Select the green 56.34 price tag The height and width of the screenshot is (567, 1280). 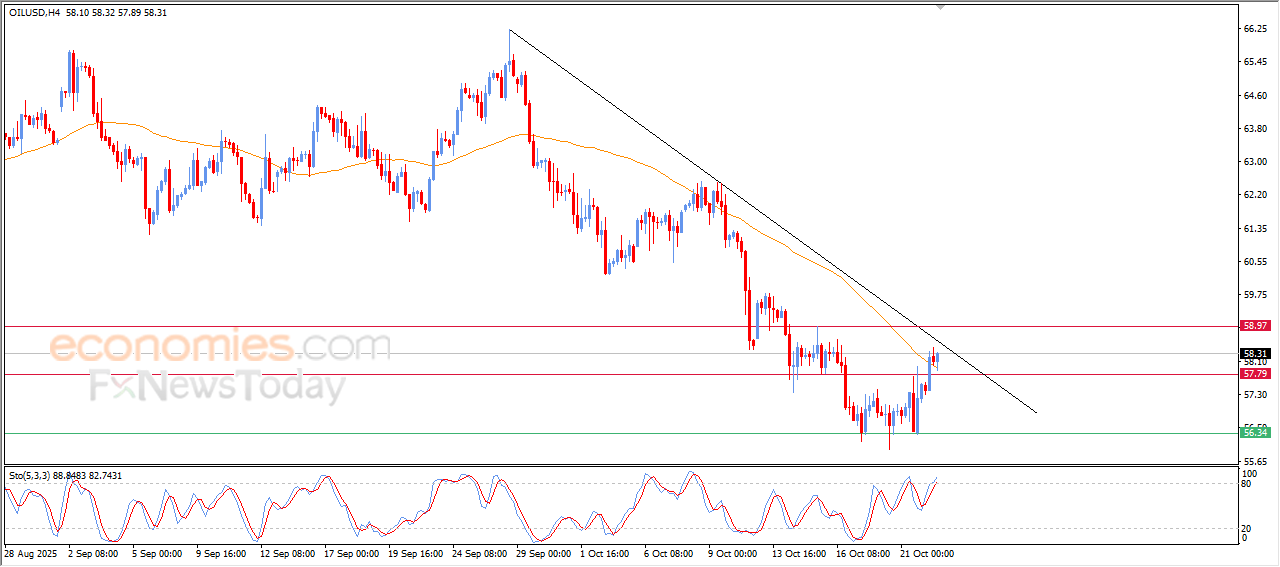tap(1255, 432)
